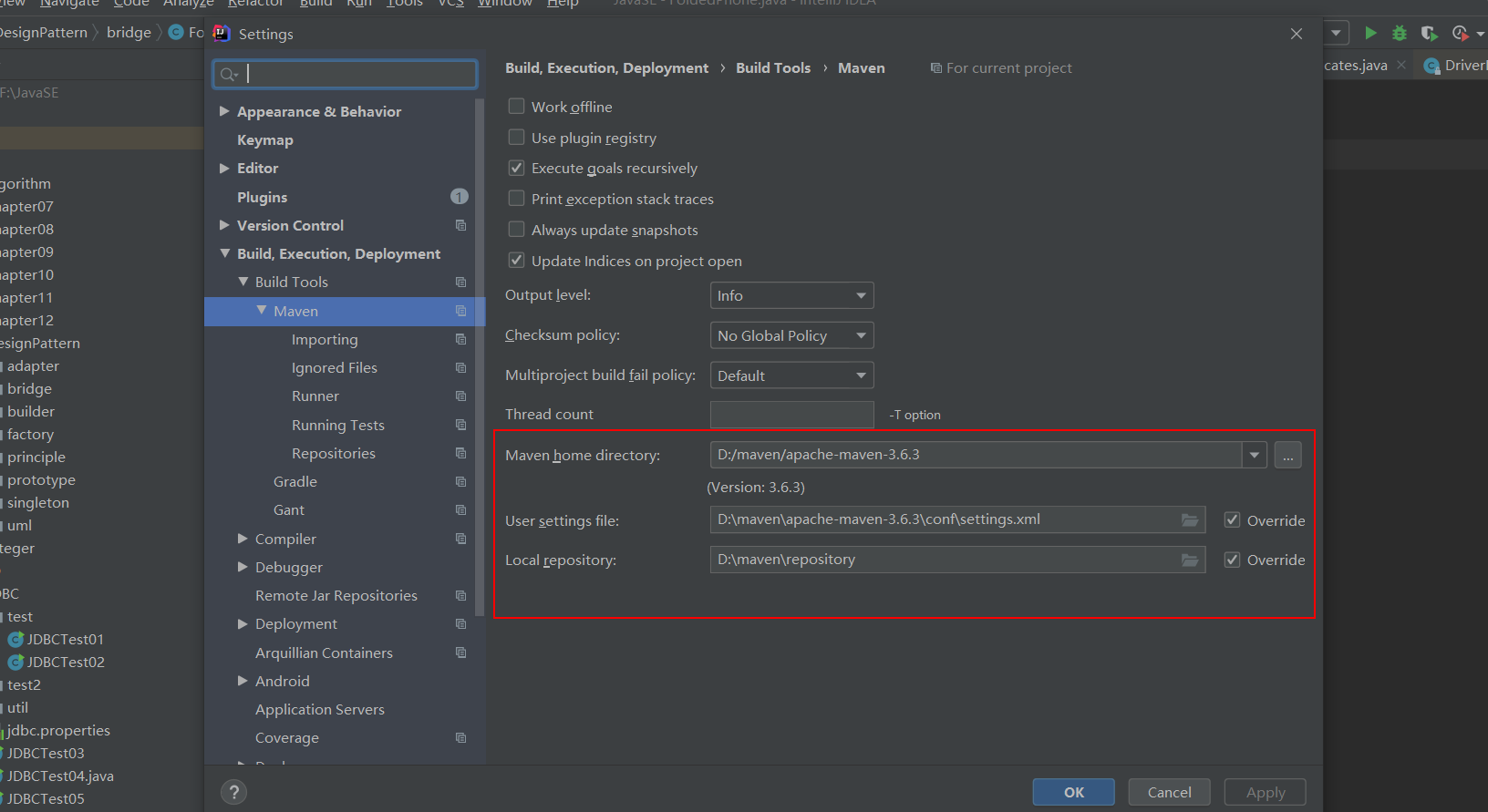Image resolution: width=1488 pixels, height=812 pixels.
Task: Click the Settings search input field
Action: [345, 75]
